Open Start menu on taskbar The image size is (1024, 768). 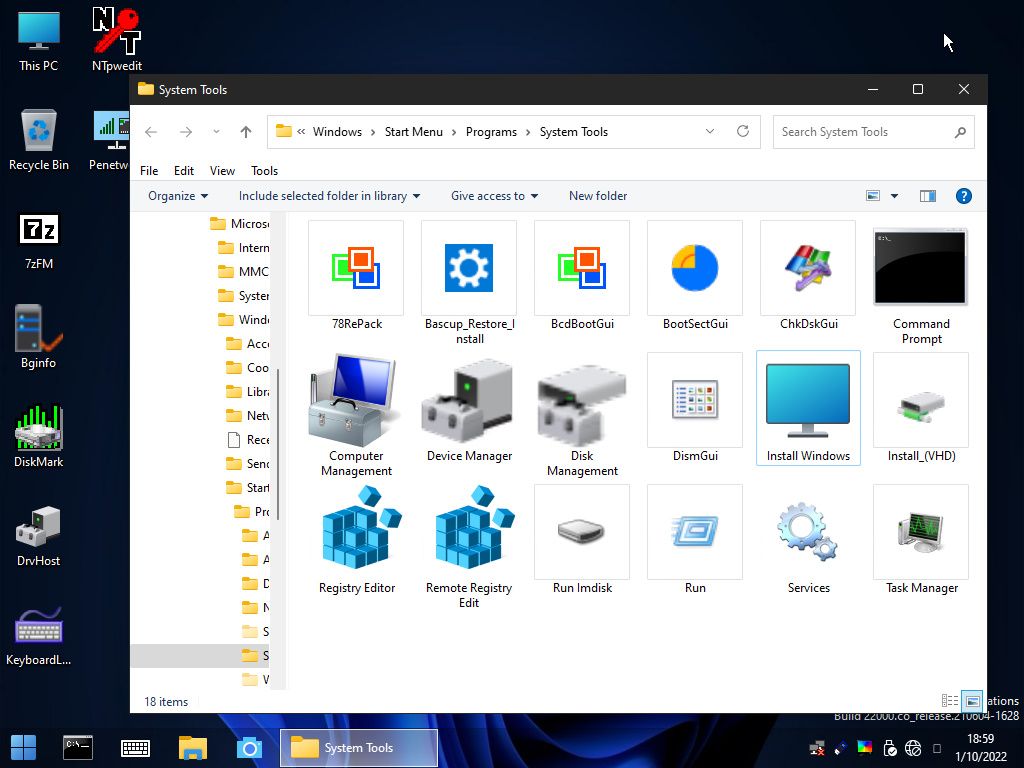click(x=24, y=748)
